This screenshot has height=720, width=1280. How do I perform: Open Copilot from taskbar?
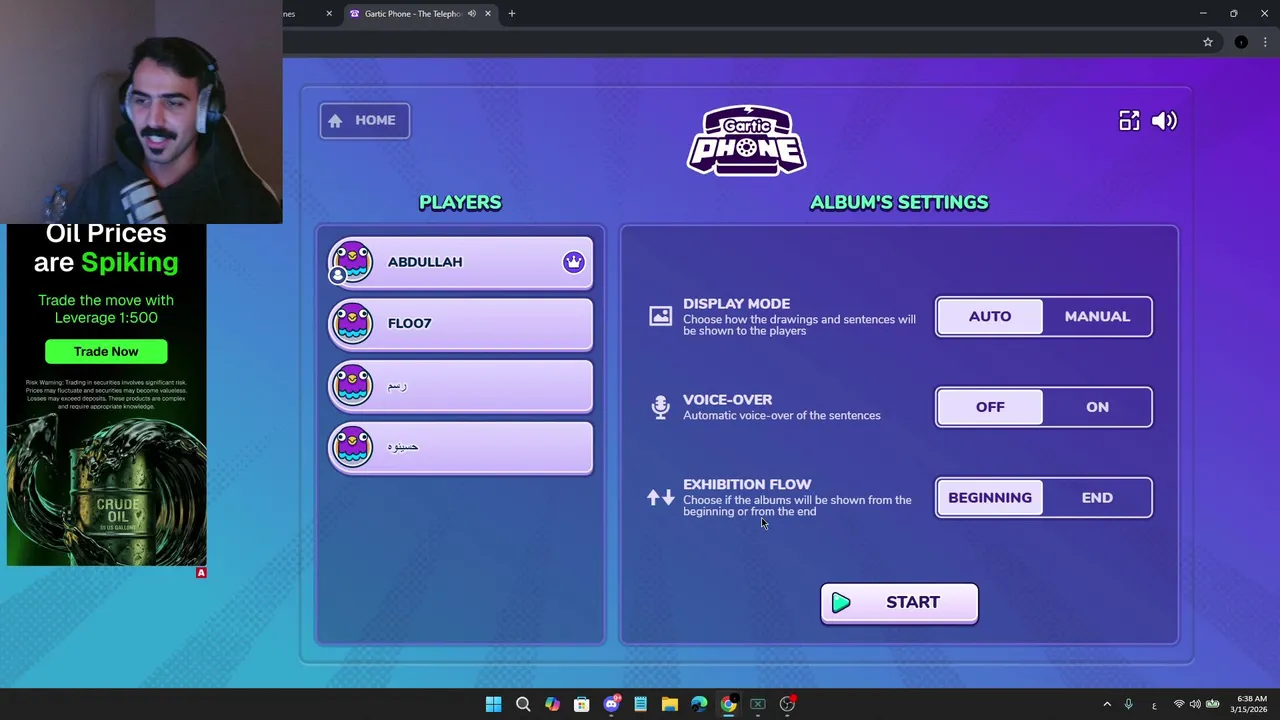click(552, 705)
